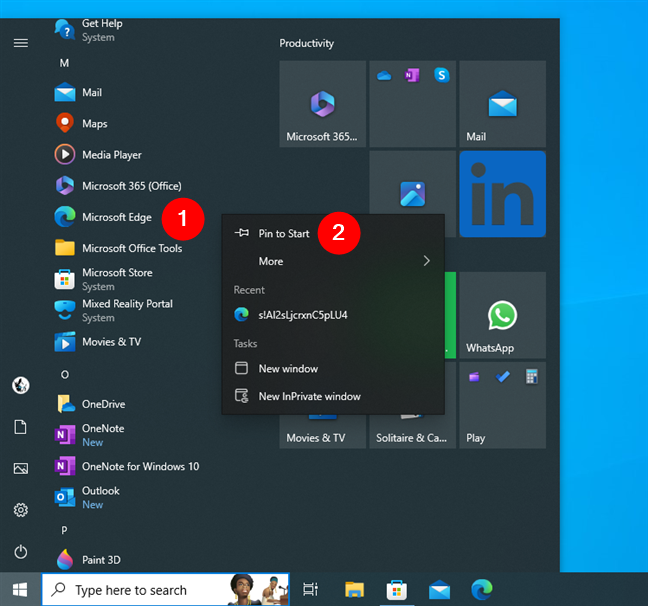Launch Maps from the app list
The width and height of the screenshot is (648, 606).
94,124
